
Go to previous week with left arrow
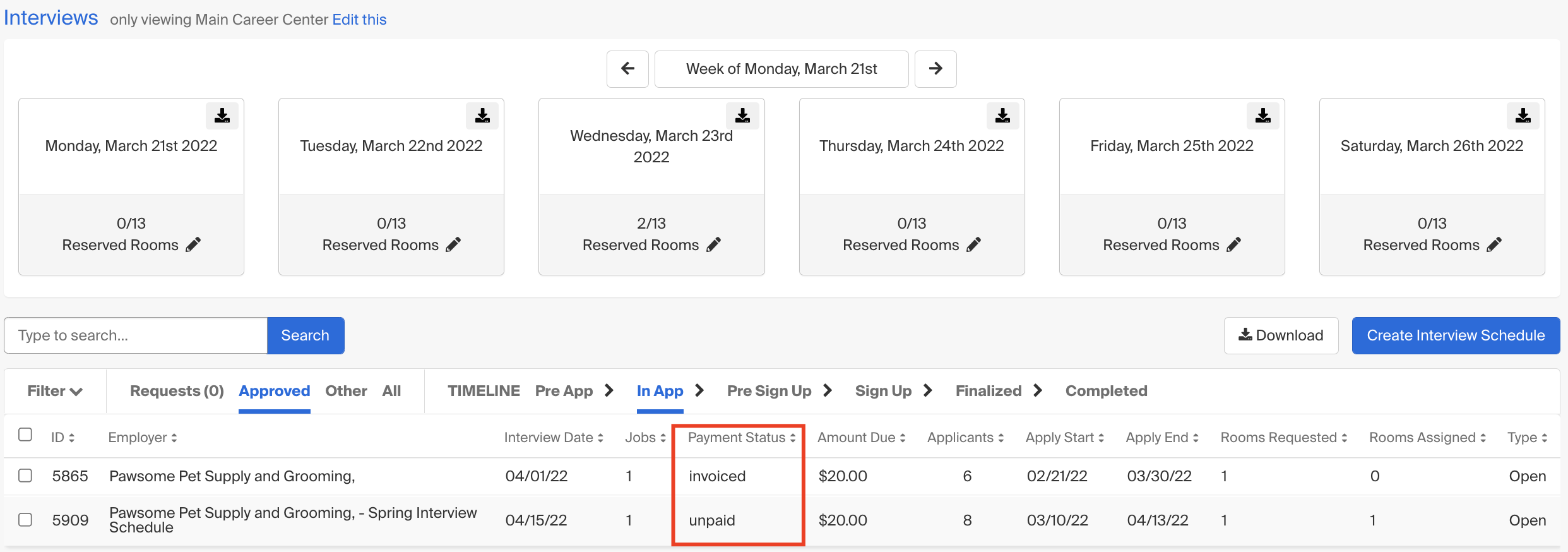tap(627, 69)
